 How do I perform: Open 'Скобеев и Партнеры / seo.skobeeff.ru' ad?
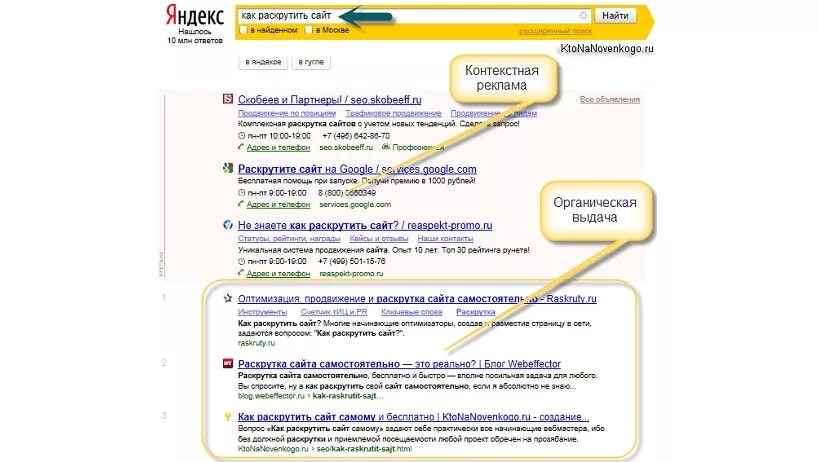point(330,100)
